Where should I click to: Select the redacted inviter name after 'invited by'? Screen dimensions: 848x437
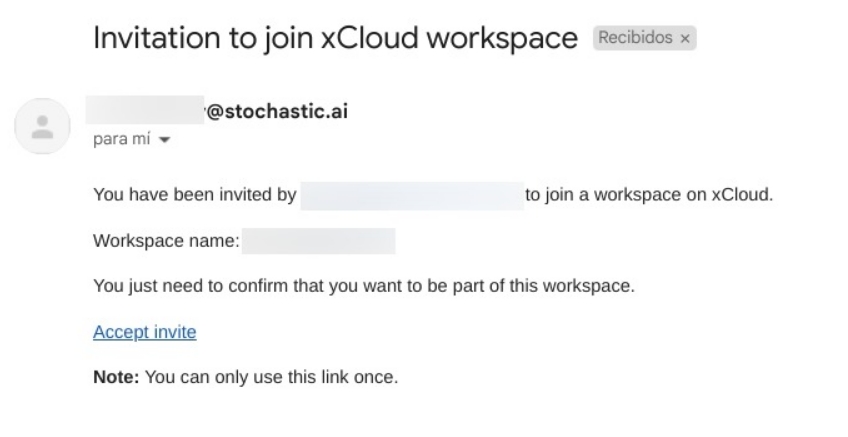click(412, 196)
